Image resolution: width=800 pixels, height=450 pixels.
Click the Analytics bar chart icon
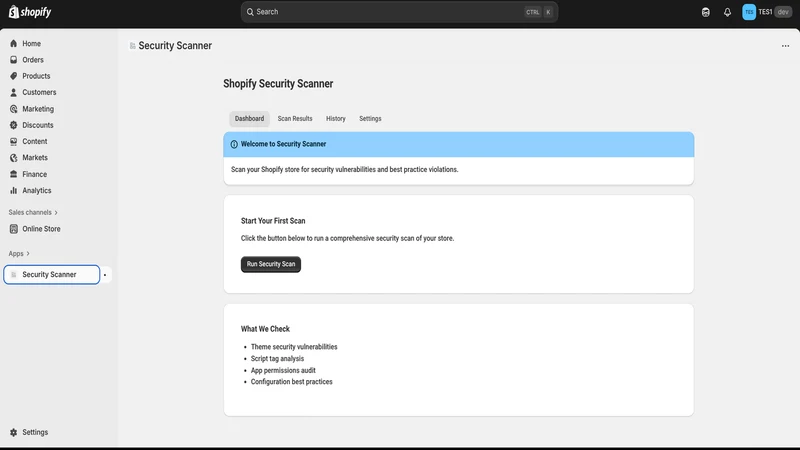(14, 190)
